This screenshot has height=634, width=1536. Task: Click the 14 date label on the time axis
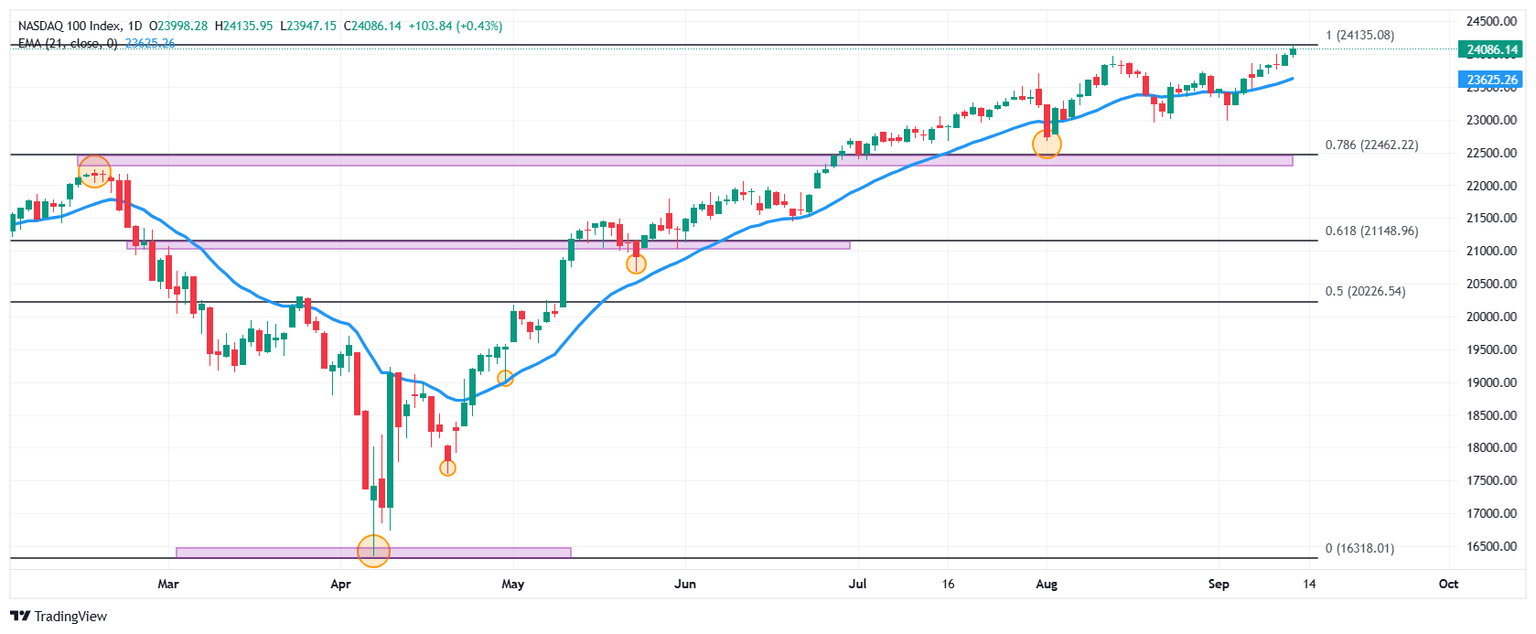click(1309, 583)
